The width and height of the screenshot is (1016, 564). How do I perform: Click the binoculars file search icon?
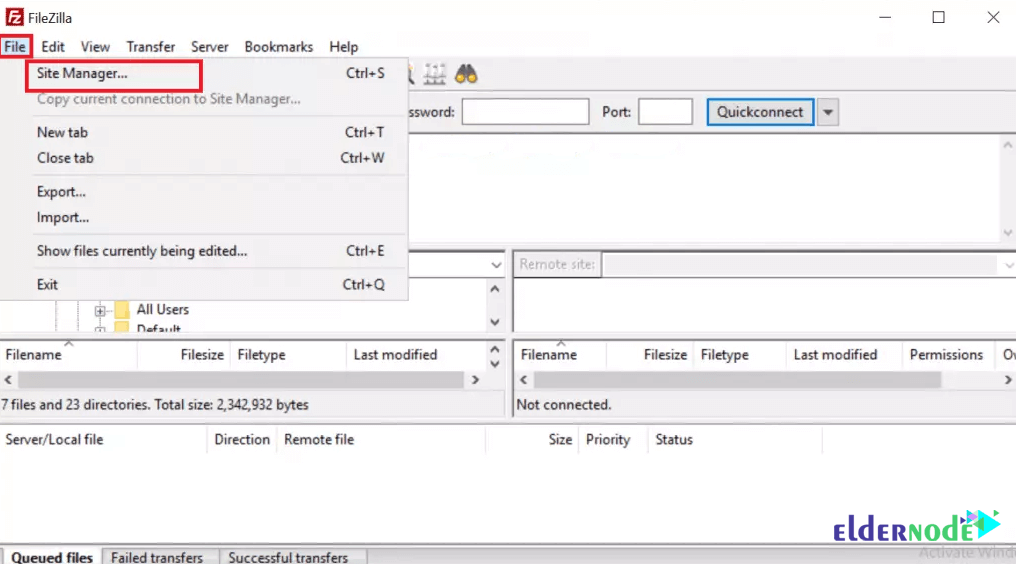tap(466, 75)
